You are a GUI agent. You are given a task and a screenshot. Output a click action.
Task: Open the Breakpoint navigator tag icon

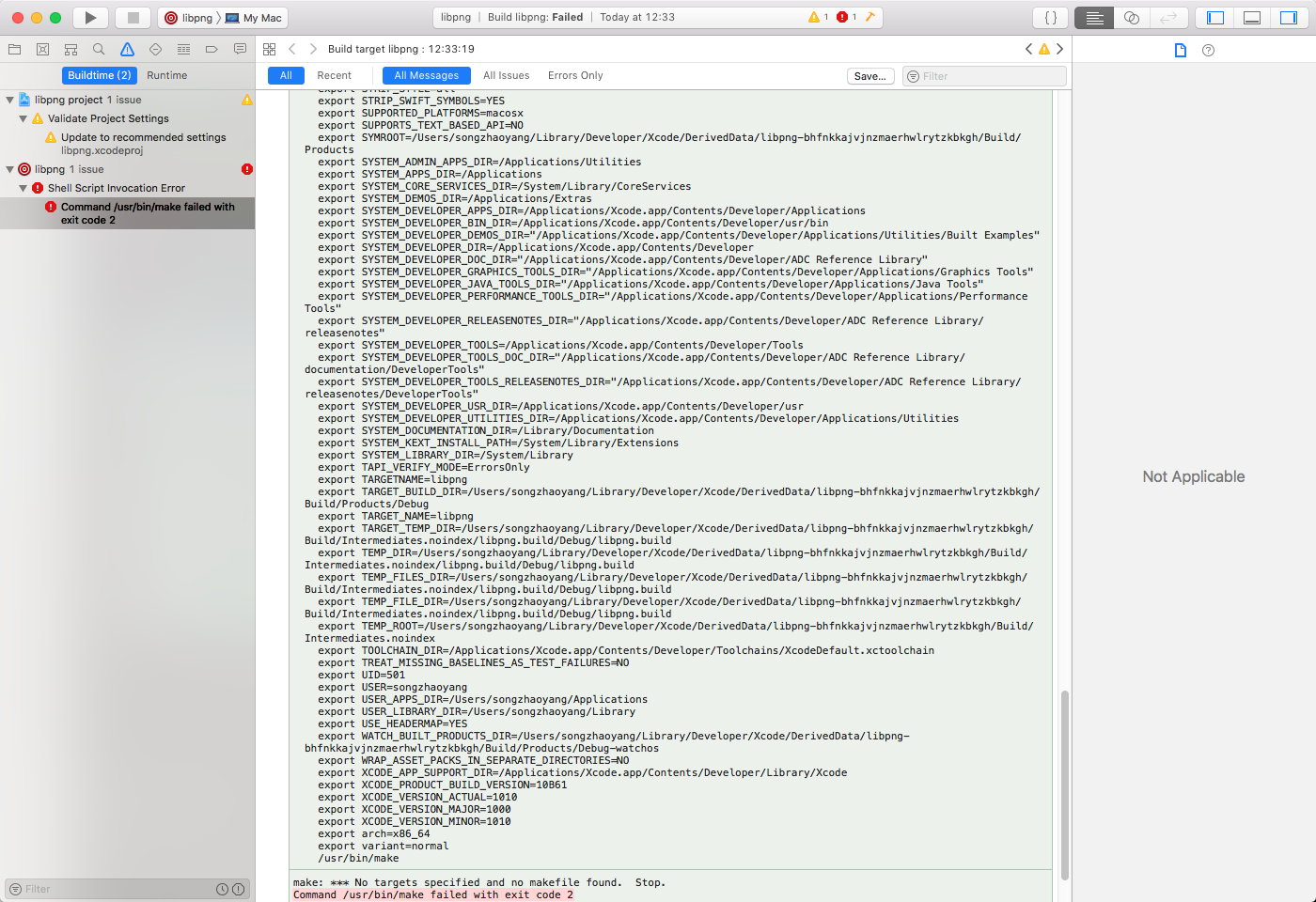click(x=211, y=49)
